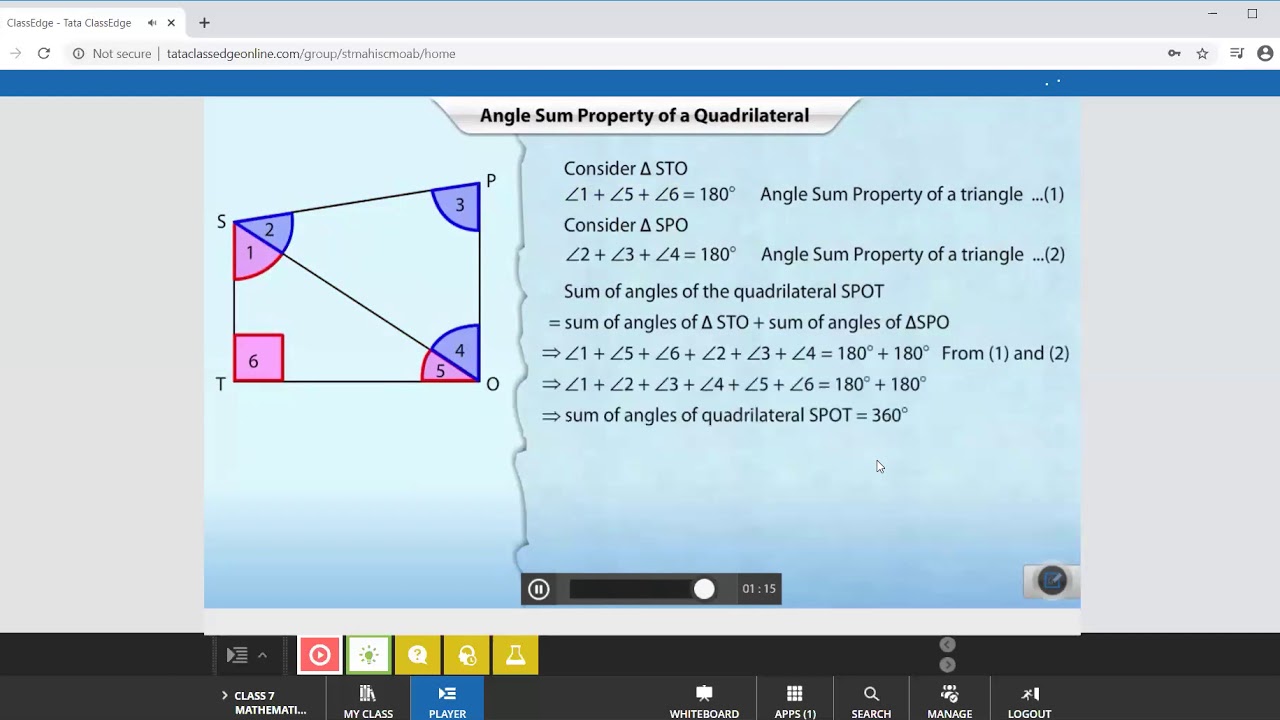Move the video progress slider handle
This screenshot has height=720, width=1280.
pos(704,589)
